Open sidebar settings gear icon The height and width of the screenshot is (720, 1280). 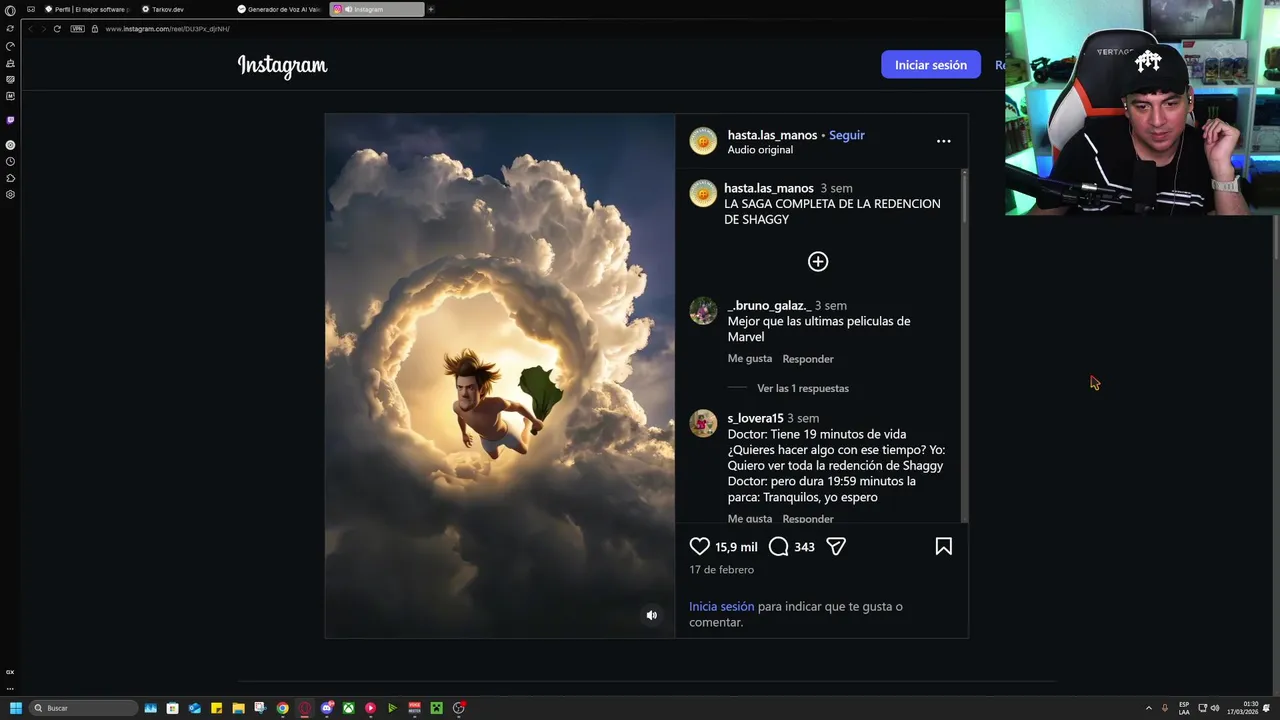10,194
